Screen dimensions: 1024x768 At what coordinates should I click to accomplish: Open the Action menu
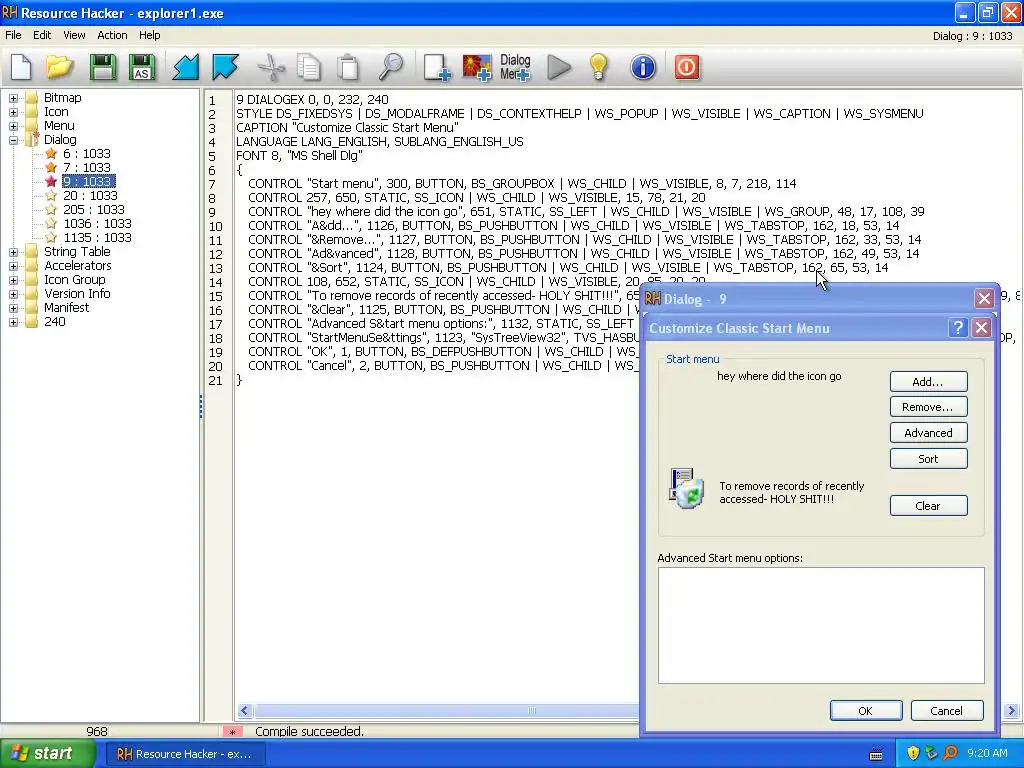tap(112, 35)
